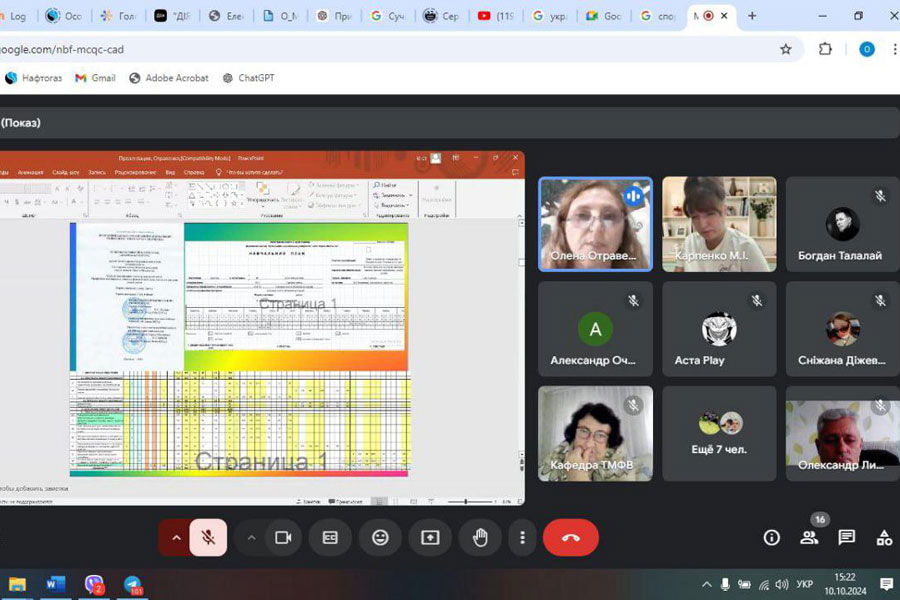Open the in-call chat panel

point(846,537)
